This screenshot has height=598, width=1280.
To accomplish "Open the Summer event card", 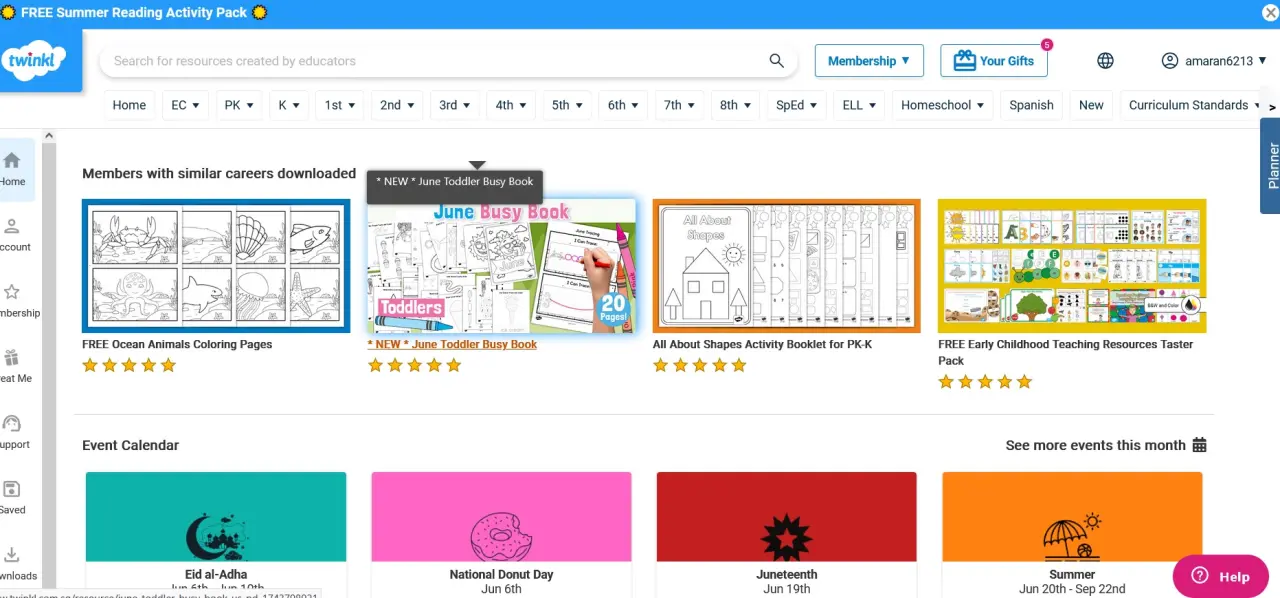I will tap(1072, 535).
